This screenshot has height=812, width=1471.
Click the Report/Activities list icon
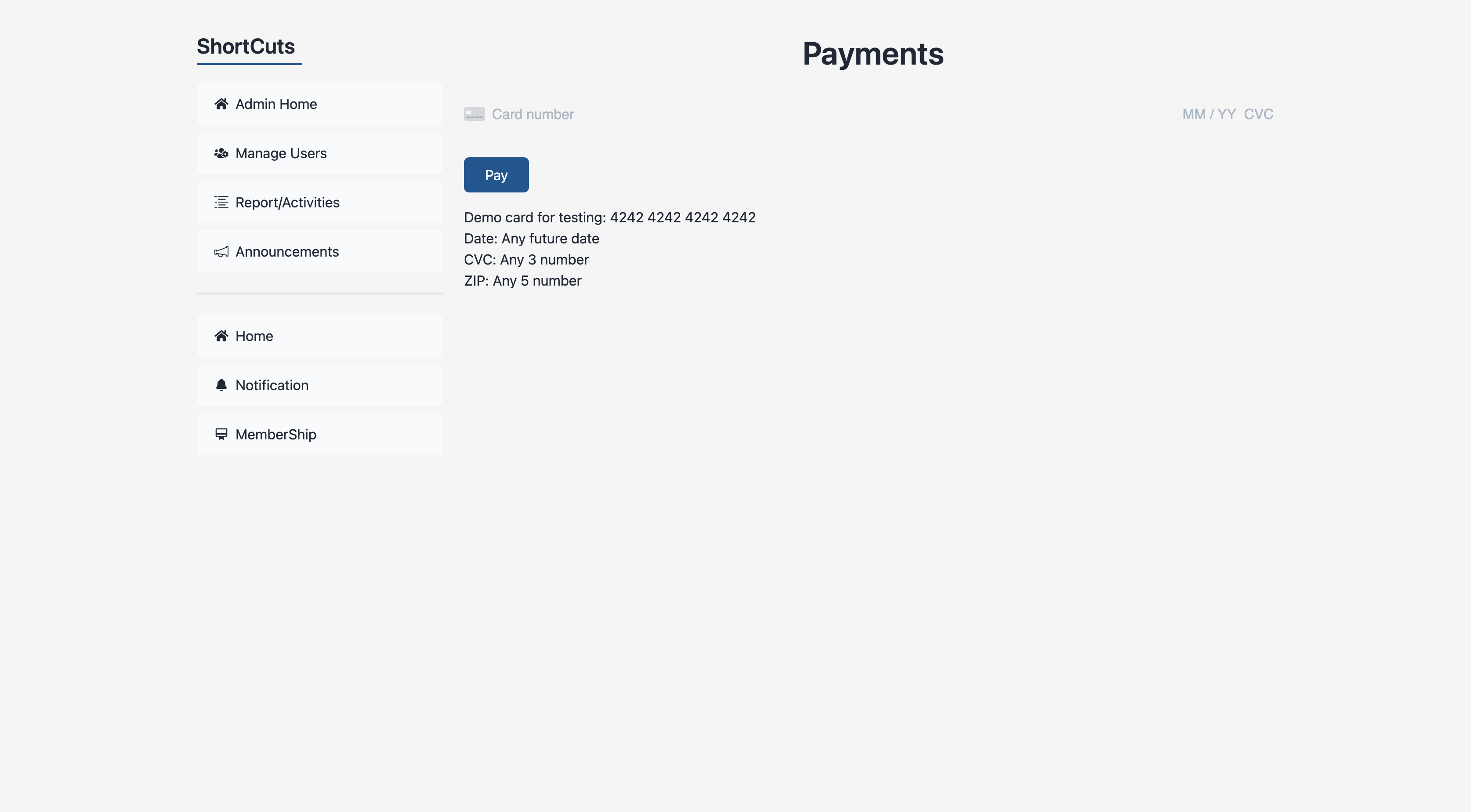point(221,202)
